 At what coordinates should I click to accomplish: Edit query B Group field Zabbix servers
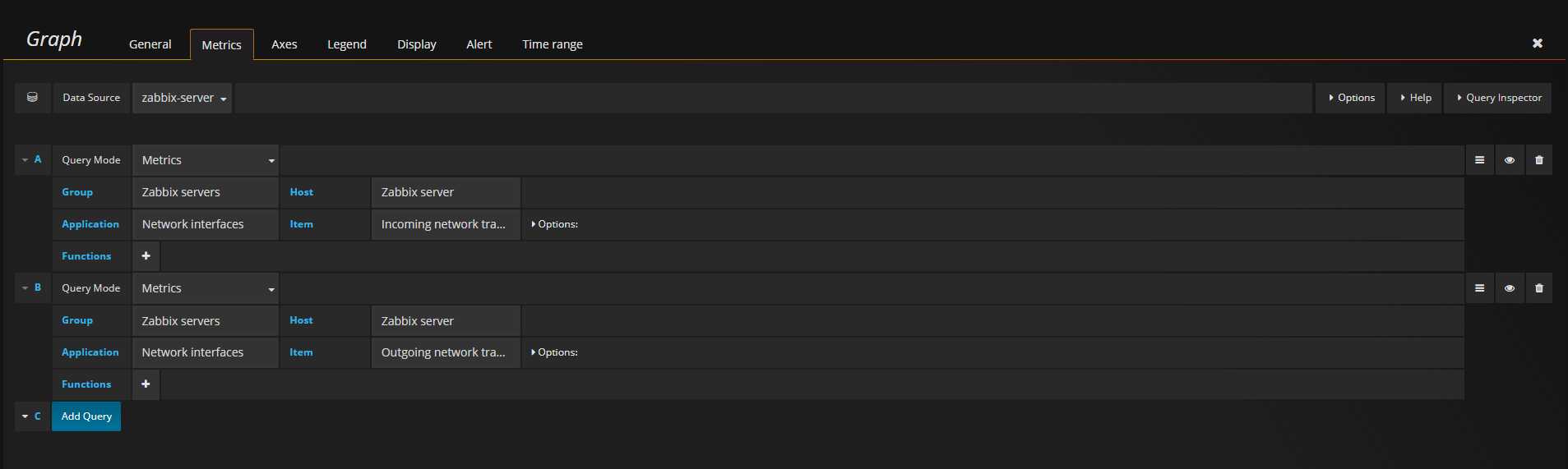(206, 320)
